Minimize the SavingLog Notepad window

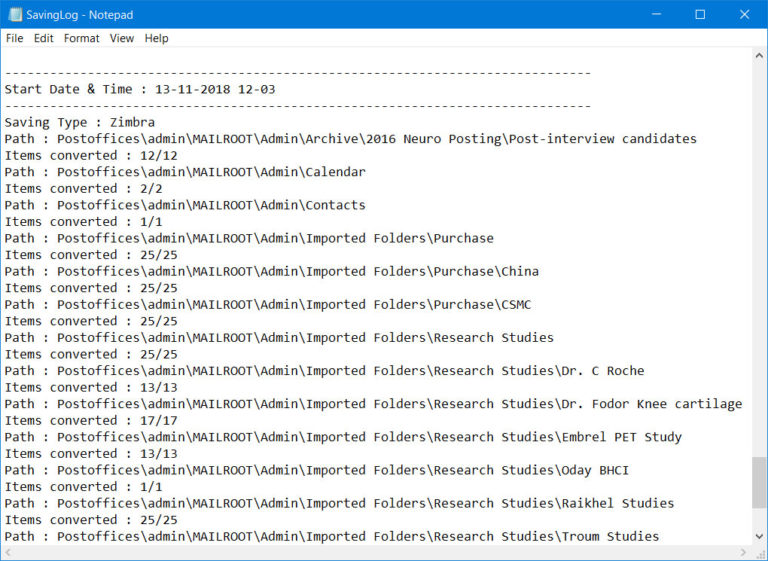pyautogui.click(x=655, y=14)
